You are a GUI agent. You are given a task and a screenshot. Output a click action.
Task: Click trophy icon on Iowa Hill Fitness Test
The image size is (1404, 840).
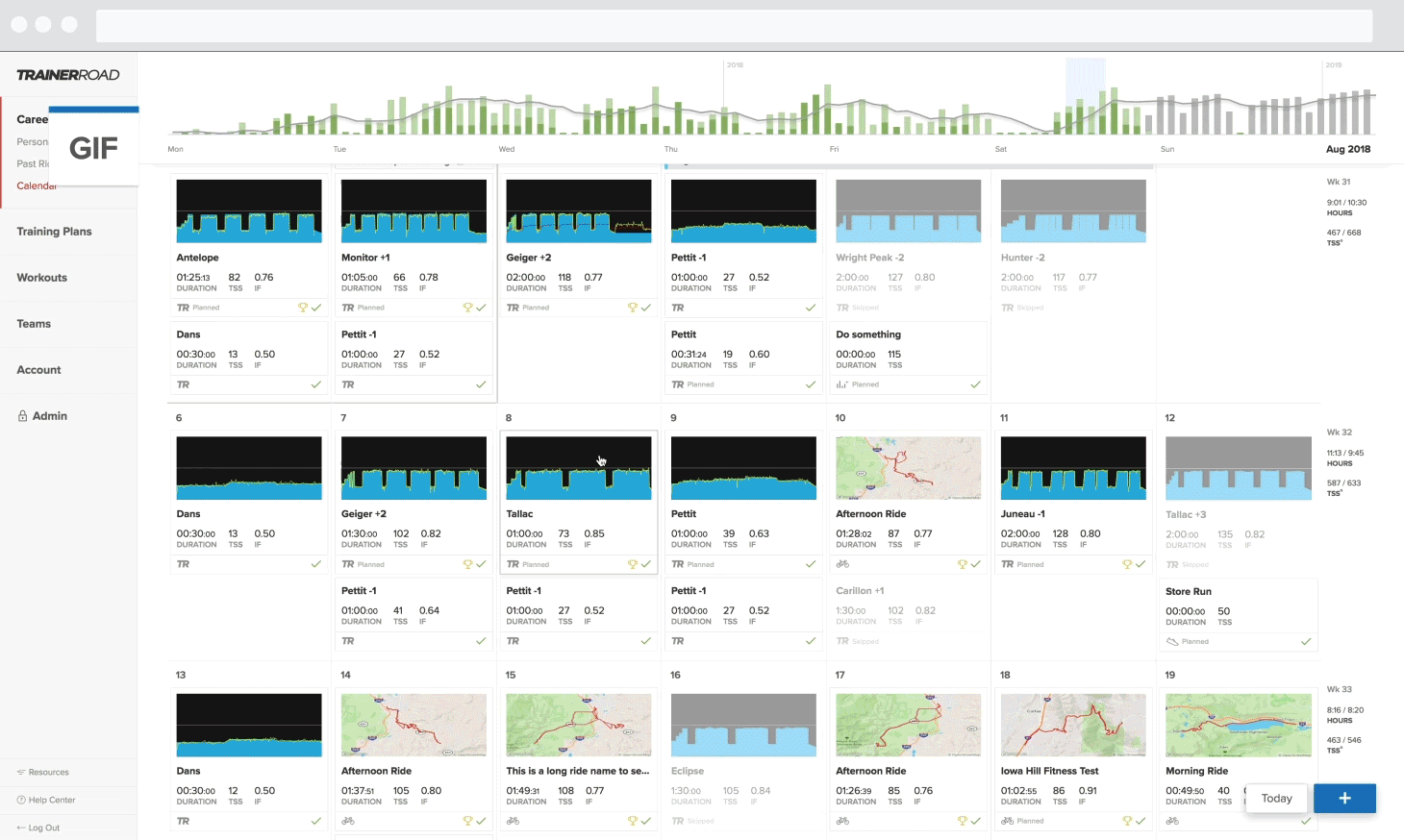(1127, 821)
